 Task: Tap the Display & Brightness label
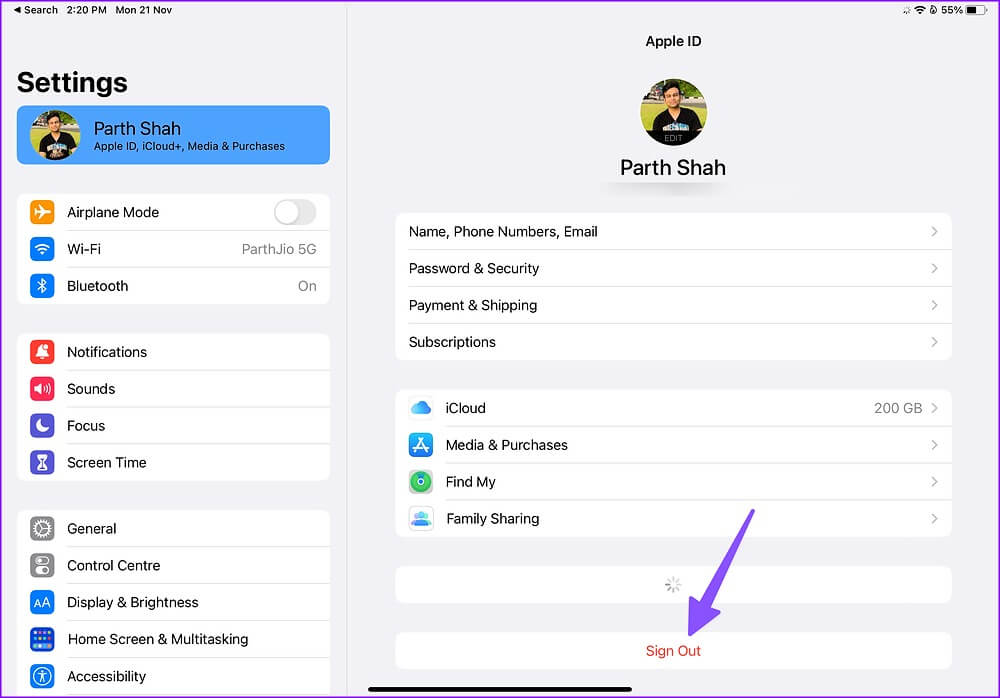(133, 602)
